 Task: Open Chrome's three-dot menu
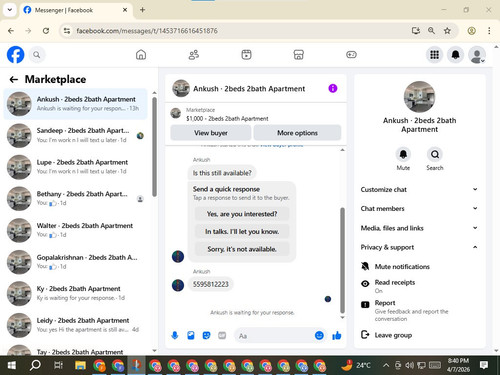[489, 31]
